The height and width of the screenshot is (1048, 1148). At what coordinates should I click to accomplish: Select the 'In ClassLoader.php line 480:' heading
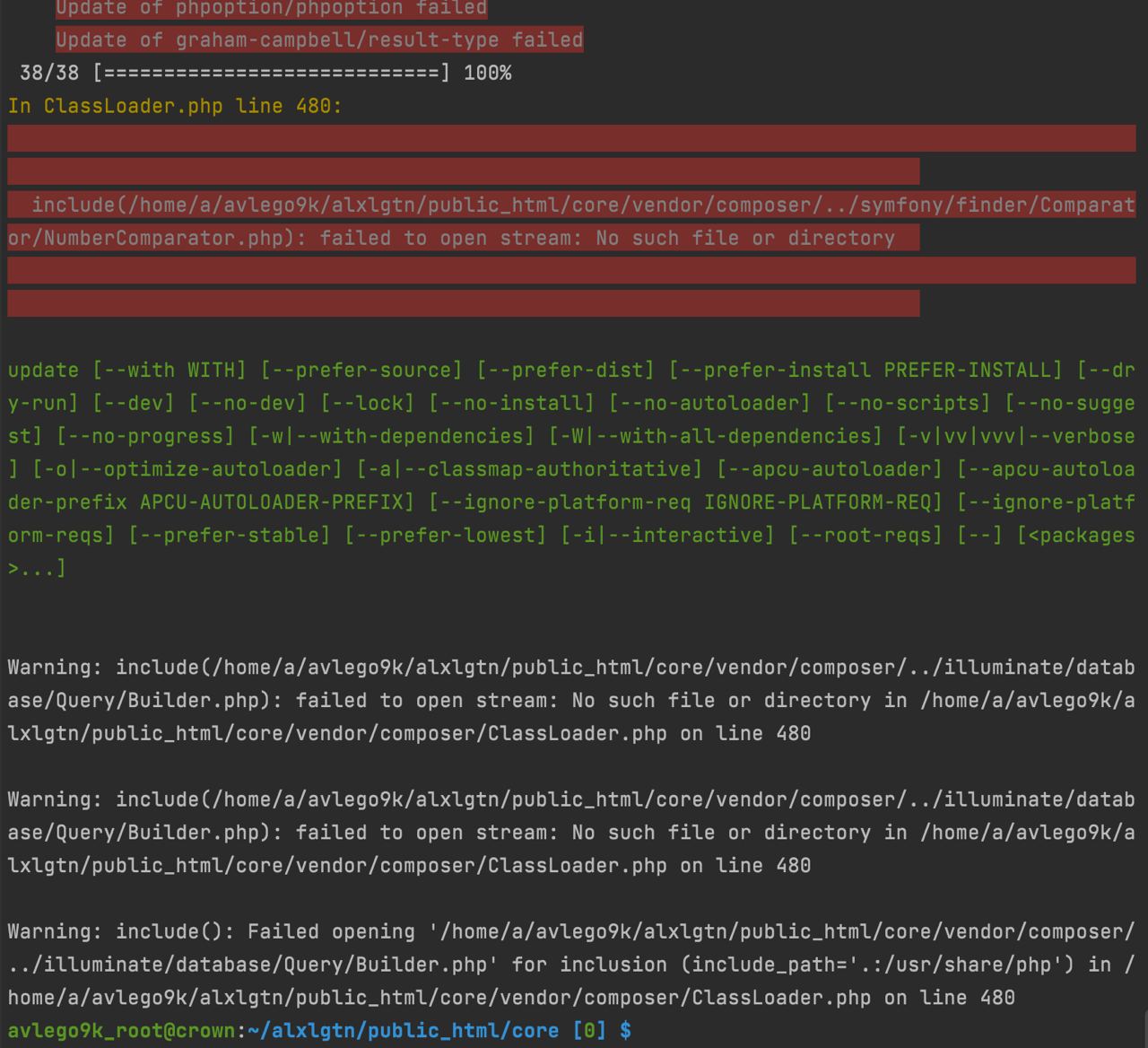click(x=175, y=106)
